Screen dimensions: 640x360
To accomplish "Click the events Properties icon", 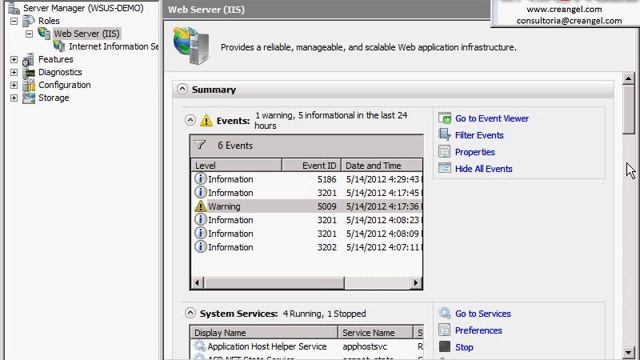I will (x=444, y=151).
